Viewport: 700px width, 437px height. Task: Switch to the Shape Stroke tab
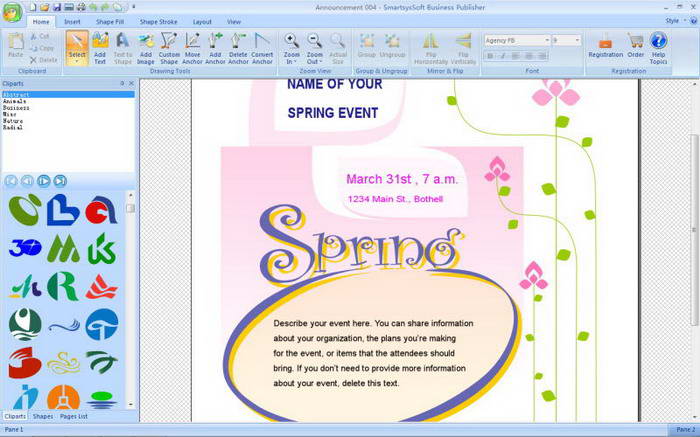coord(158,21)
